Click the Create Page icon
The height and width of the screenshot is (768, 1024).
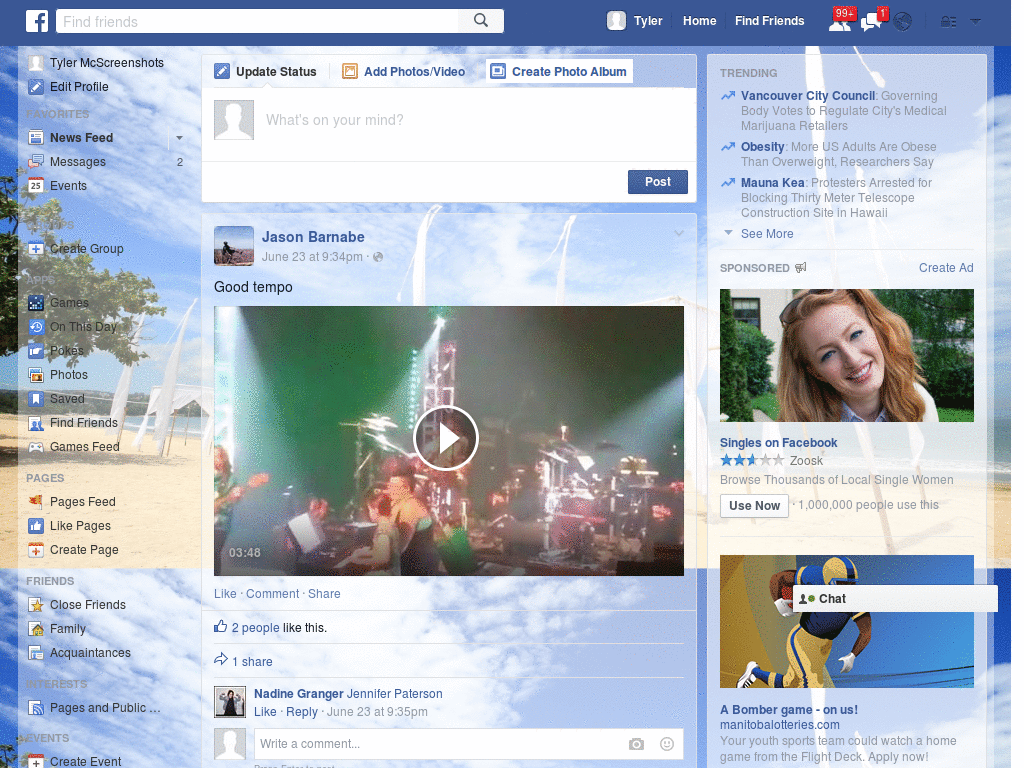(x=36, y=550)
